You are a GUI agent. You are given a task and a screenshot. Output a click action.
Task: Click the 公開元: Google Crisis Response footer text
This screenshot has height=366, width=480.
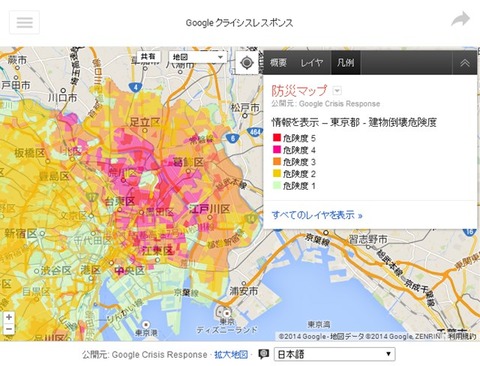[145, 354]
